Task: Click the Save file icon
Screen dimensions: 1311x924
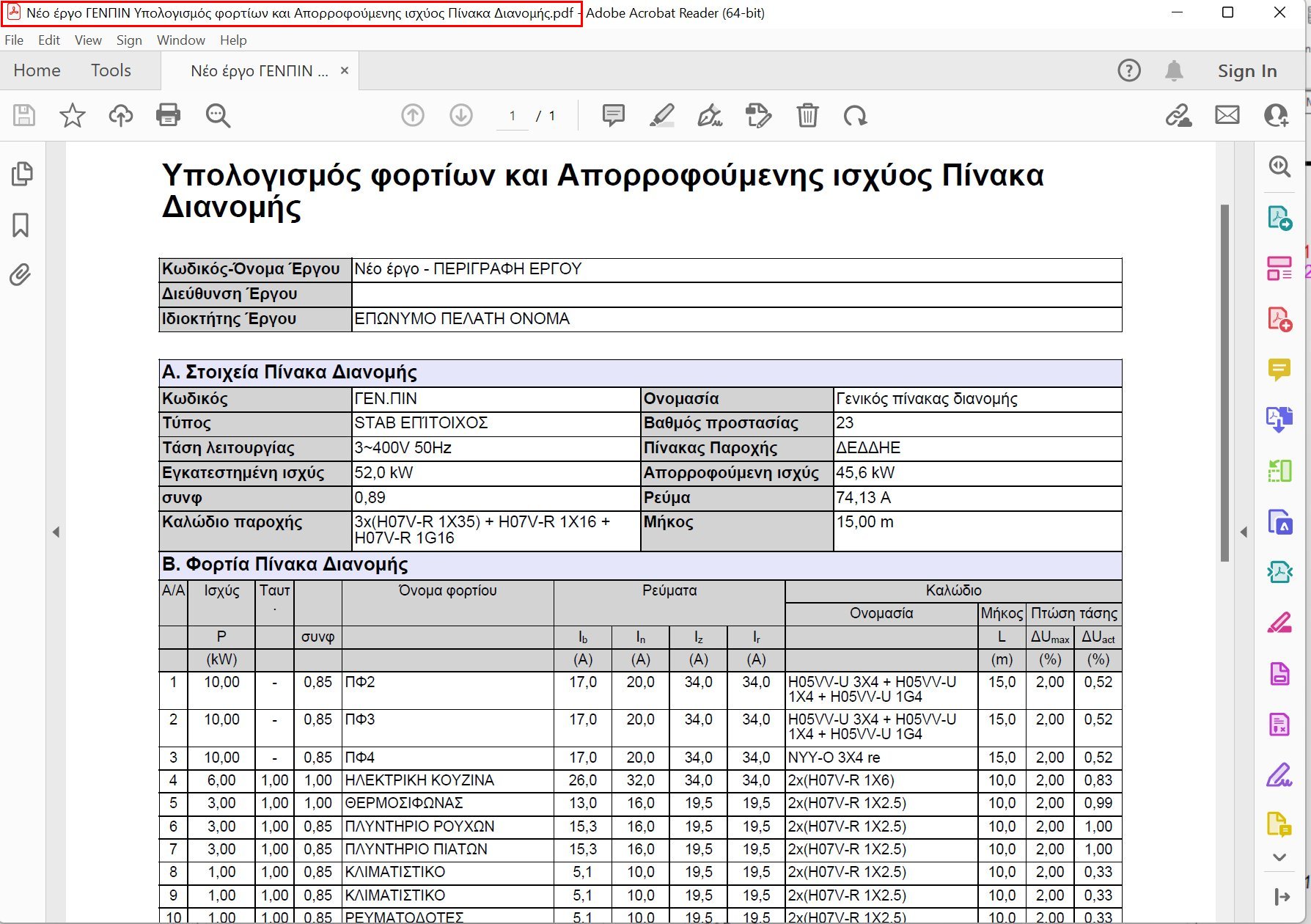Action: (24, 115)
